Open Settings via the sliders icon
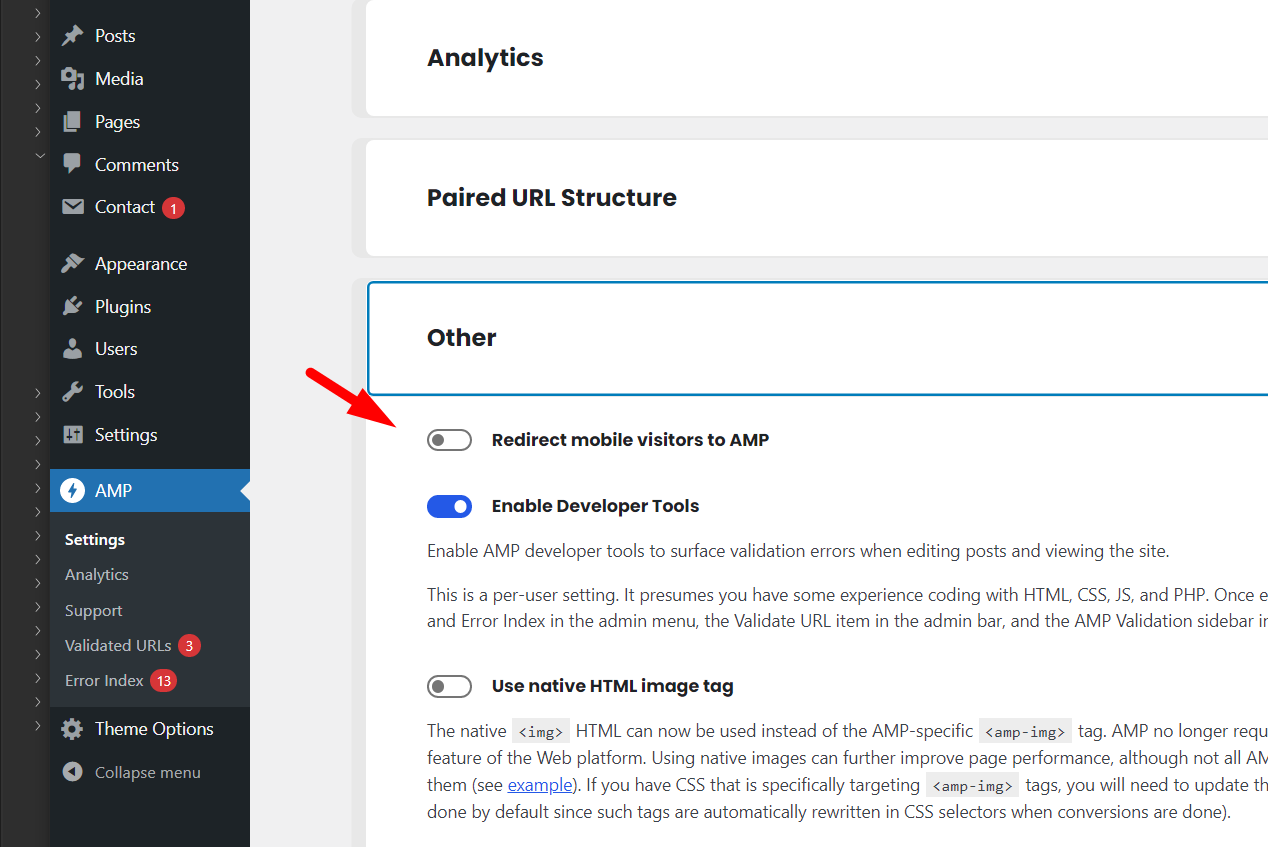This screenshot has height=847, width=1268. (x=72, y=435)
